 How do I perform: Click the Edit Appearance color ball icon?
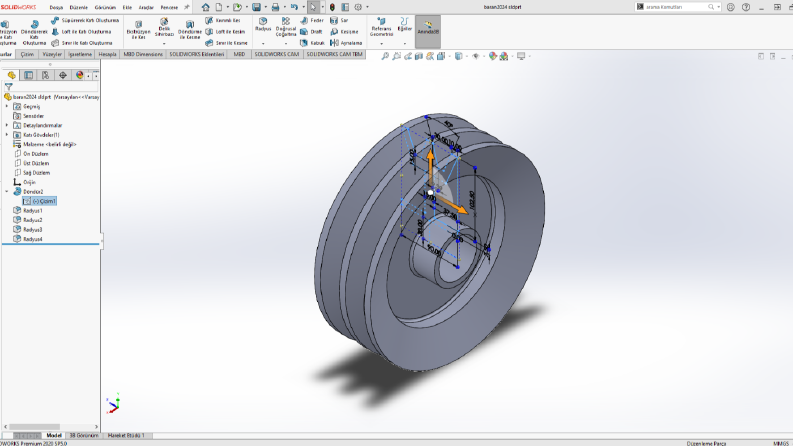click(x=493, y=56)
